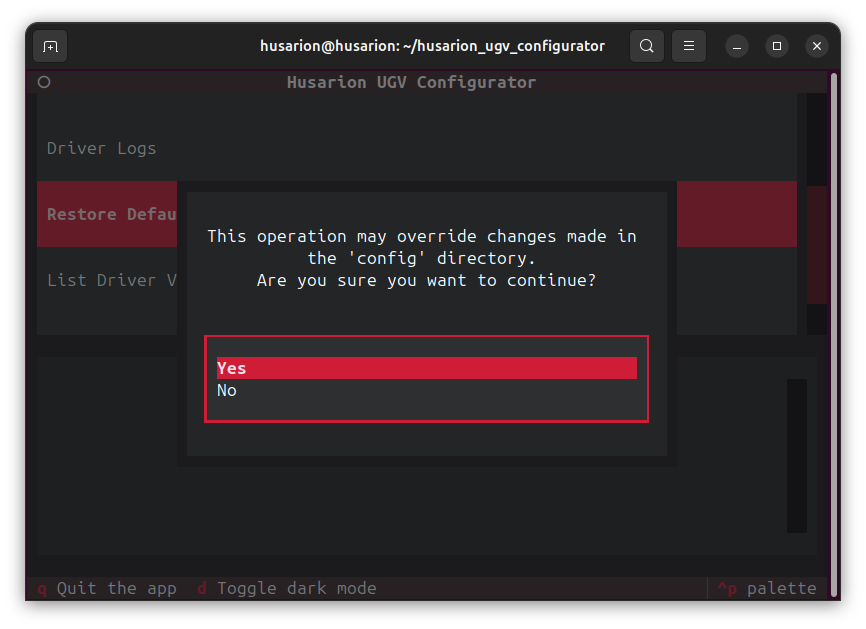Click the lower panel's vertical scrollbar

pyautogui.click(x=797, y=456)
